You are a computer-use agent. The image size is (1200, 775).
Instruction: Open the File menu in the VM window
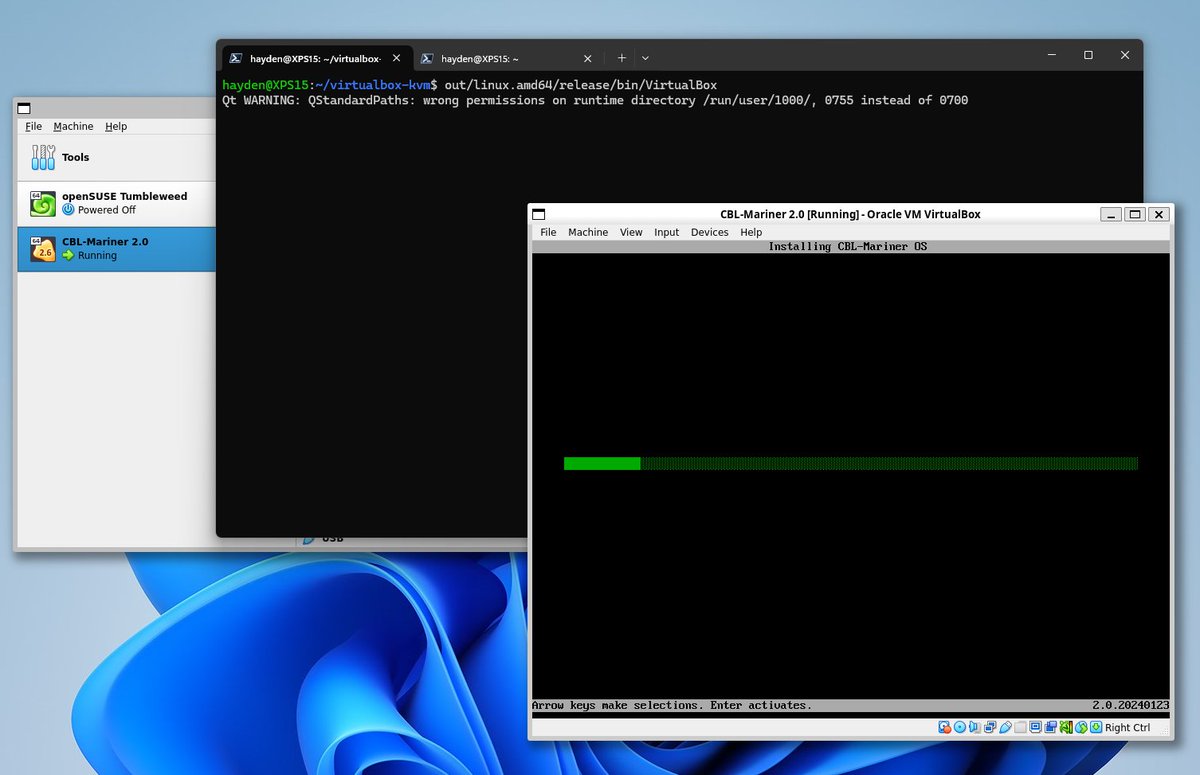point(548,232)
